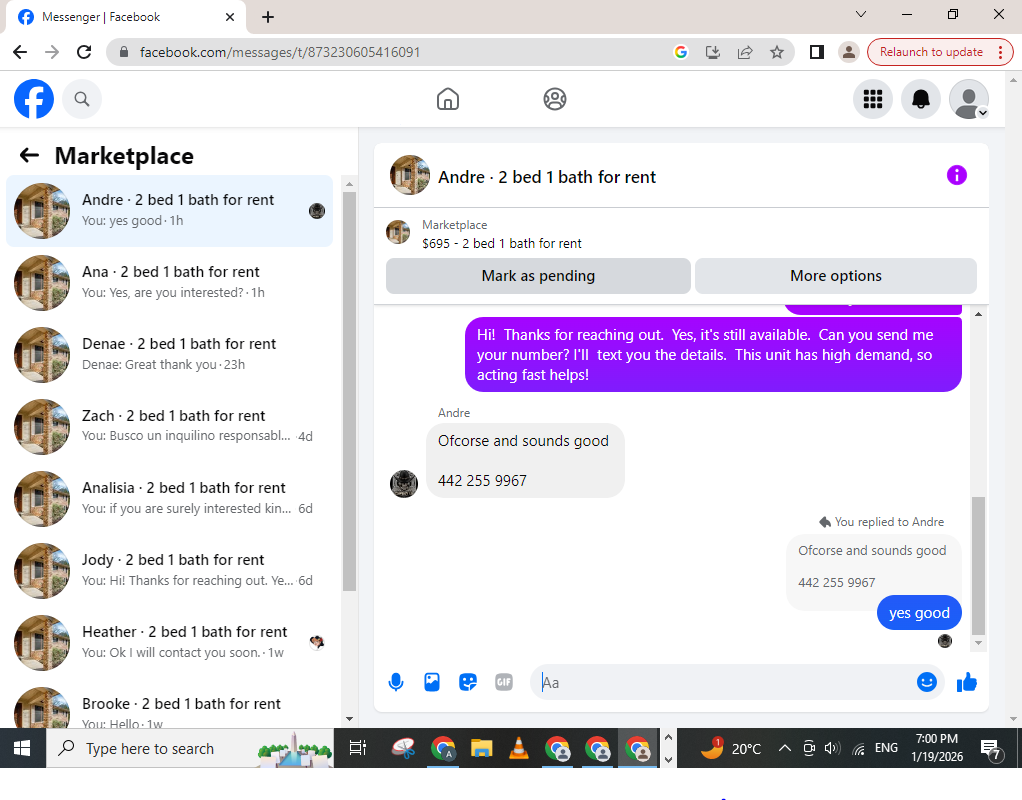Open the Chrome profile avatar
This screenshot has width=1022, height=800.
point(849,52)
